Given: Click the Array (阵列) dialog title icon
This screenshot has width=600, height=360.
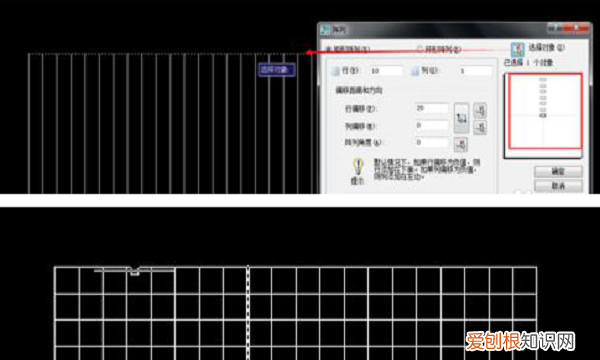Looking at the screenshot, I should [x=326, y=30].
